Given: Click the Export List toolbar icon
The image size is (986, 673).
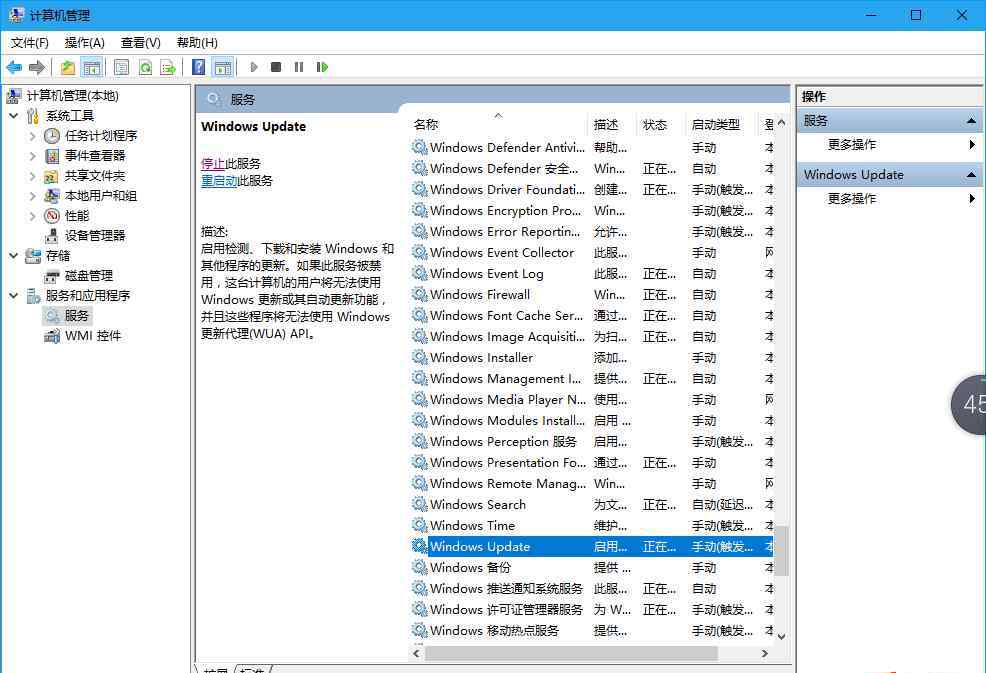Looking at the screenshot, I should pos(168,67).
